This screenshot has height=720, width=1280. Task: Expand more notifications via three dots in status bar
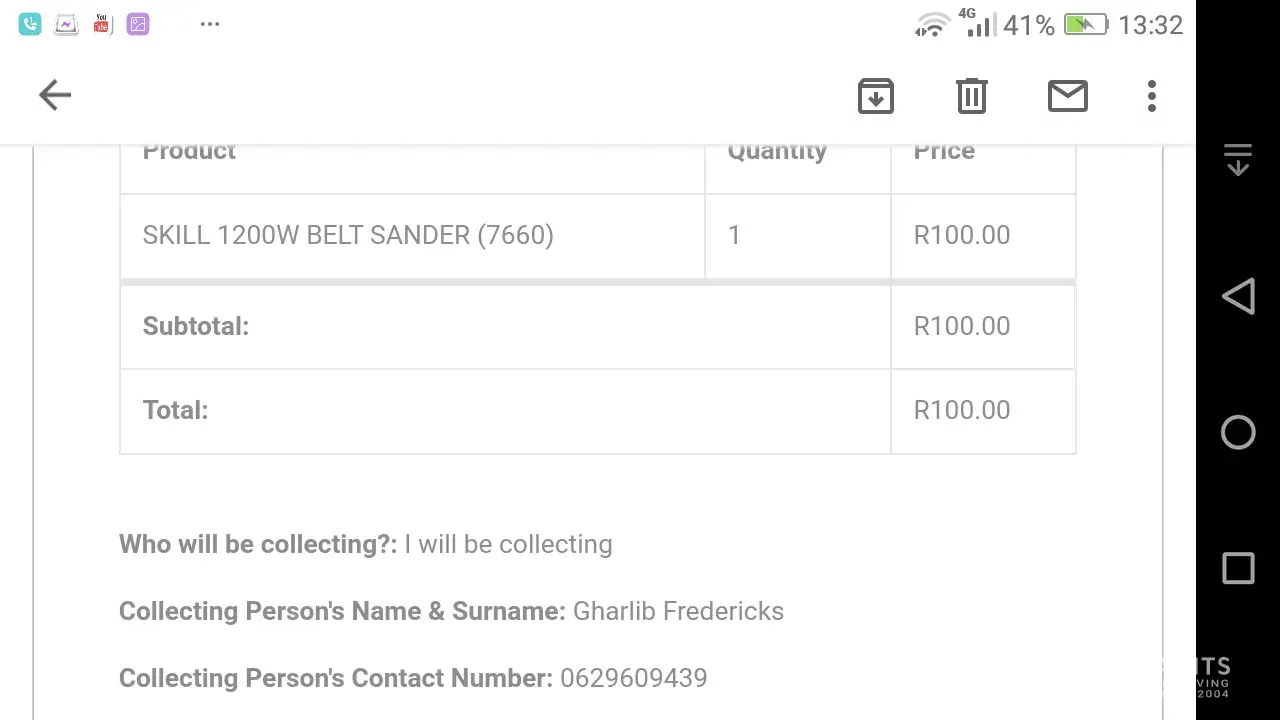point(209,24)
